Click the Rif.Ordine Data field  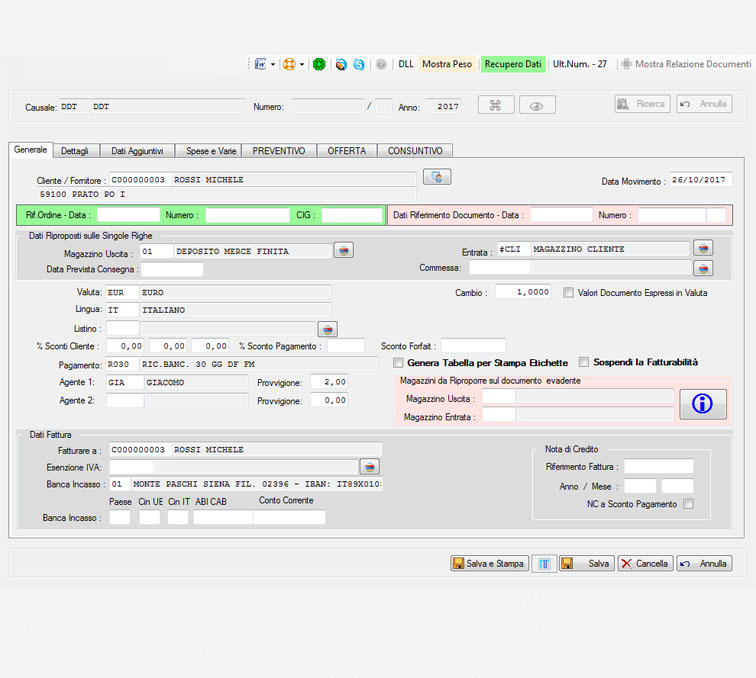tap(128, 215)
